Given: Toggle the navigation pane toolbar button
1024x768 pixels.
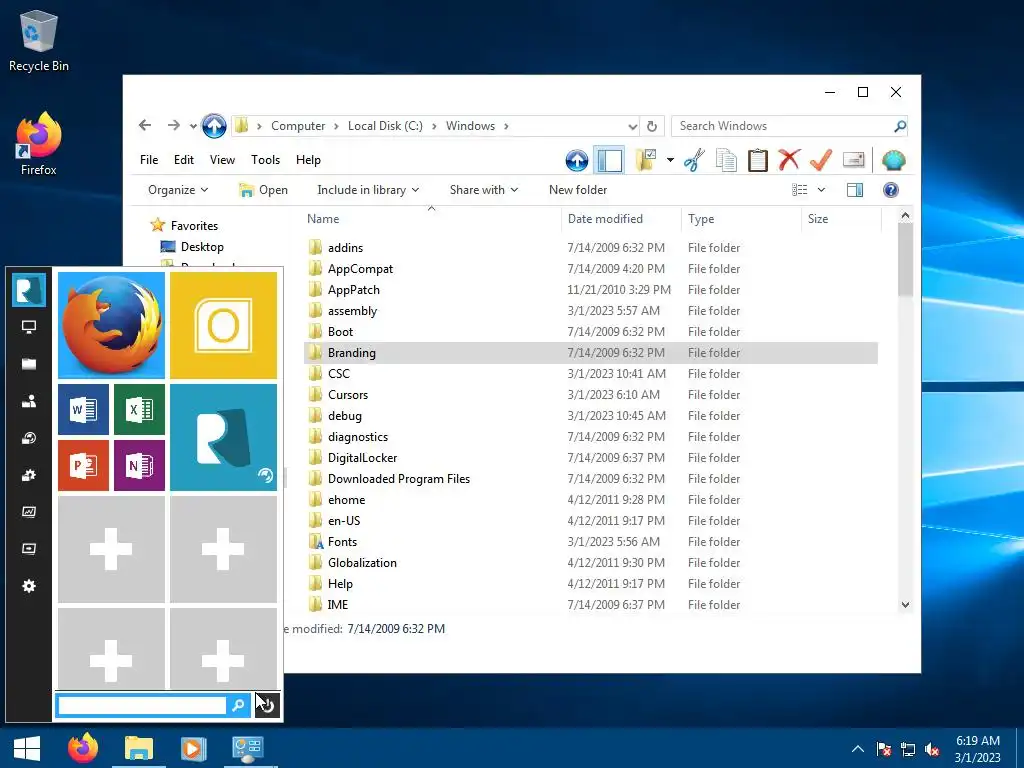Looking at the screenshot, I should click(609, 160).
